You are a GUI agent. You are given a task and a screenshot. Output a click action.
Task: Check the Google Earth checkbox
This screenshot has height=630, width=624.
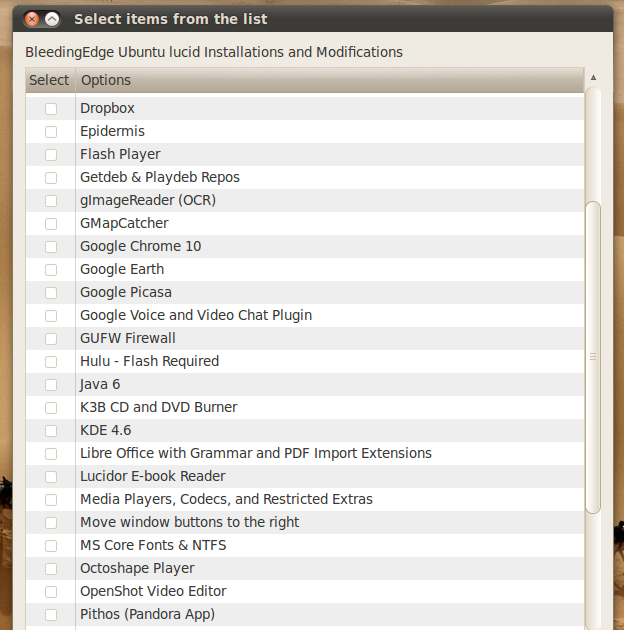(x=51, y=270)
